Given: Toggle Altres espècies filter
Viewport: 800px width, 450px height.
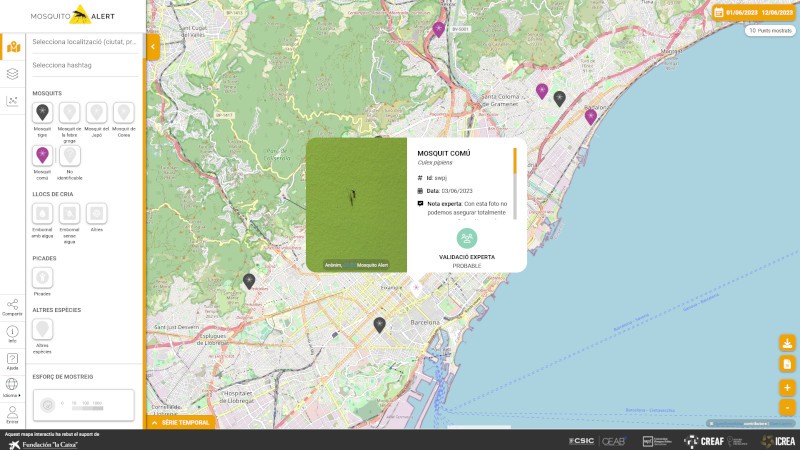Looking at the screenshot, I should coord(42,329).
